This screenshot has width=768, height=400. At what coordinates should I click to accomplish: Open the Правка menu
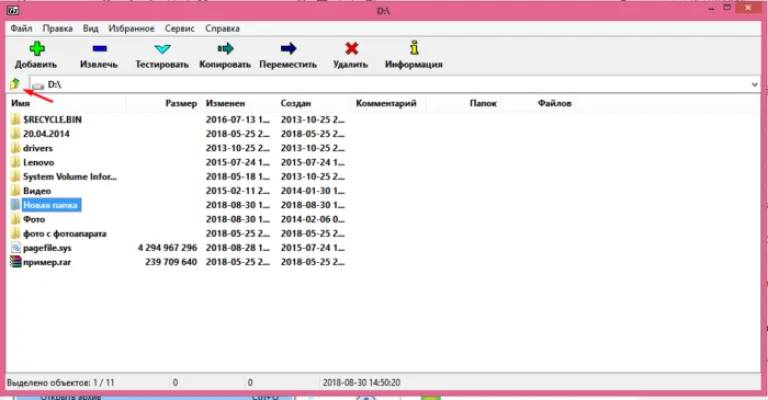coord(57,28)
